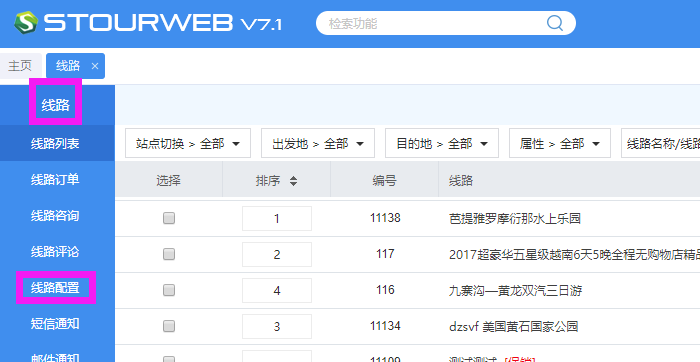This screenshot has width=700, height=362.
Task: Tick checkbox for route 11109
Action: [x=169, y=359]
